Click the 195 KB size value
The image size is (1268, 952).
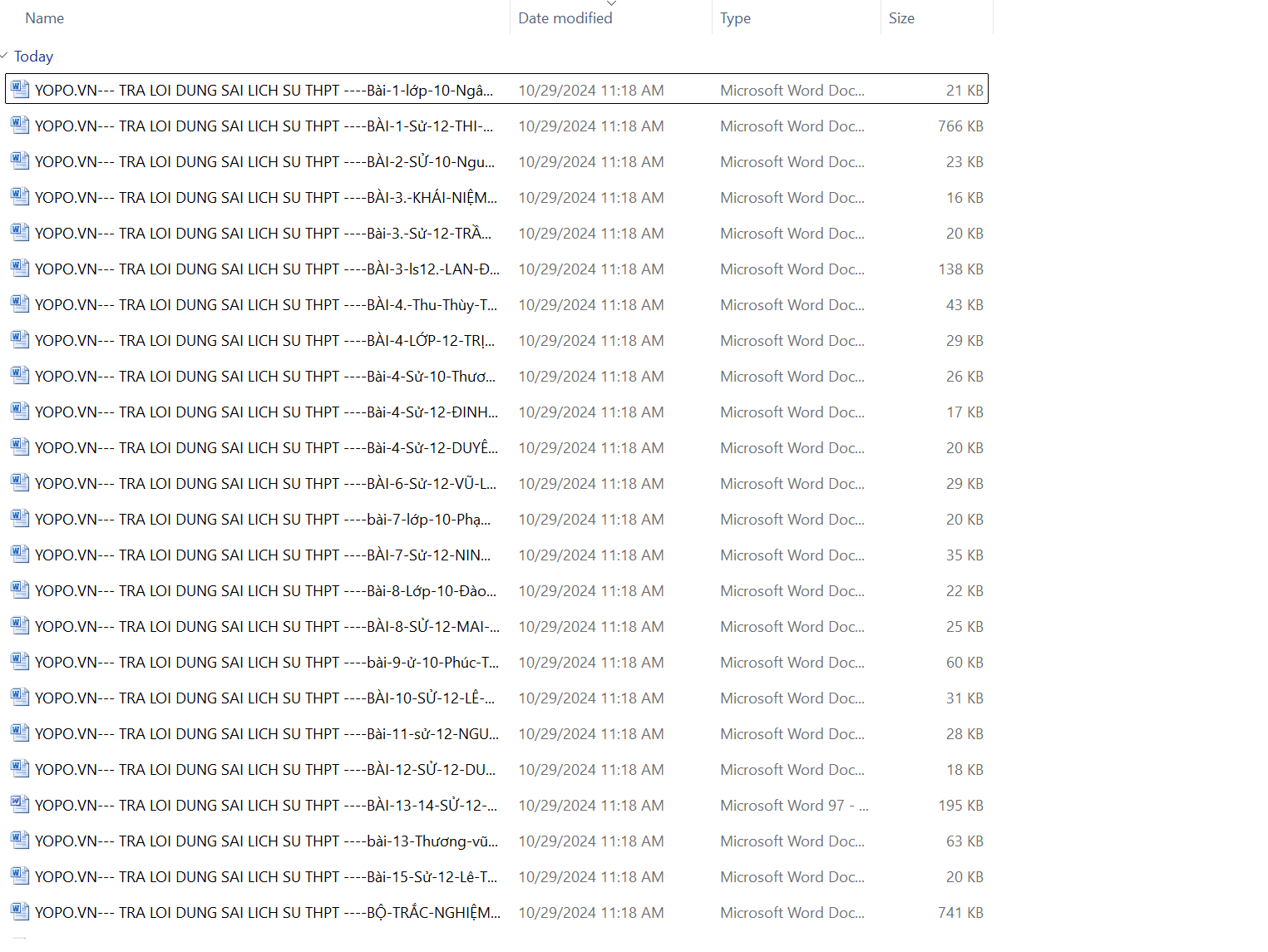[960, 805]
